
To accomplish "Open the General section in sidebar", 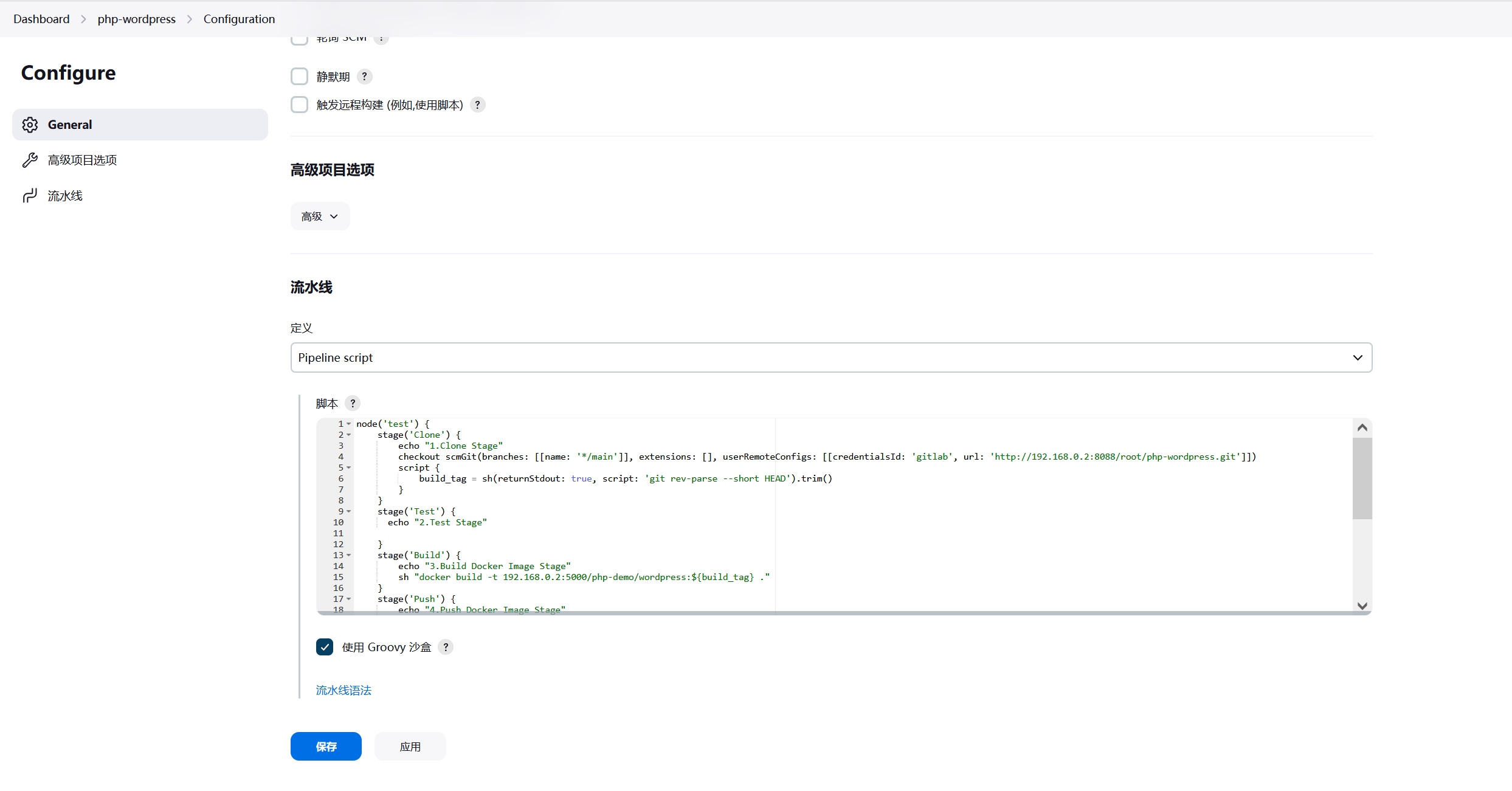I will 140,125.
